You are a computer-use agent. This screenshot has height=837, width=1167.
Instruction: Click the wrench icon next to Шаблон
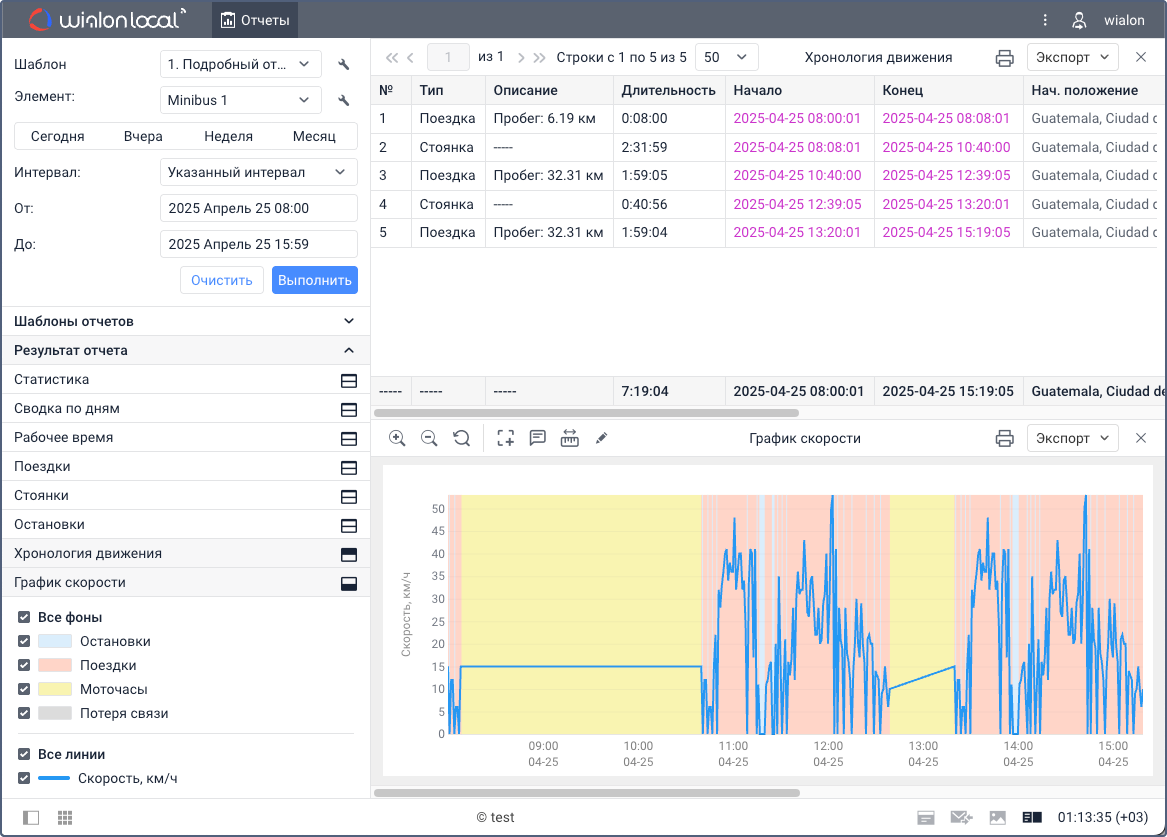pos(344,65)
